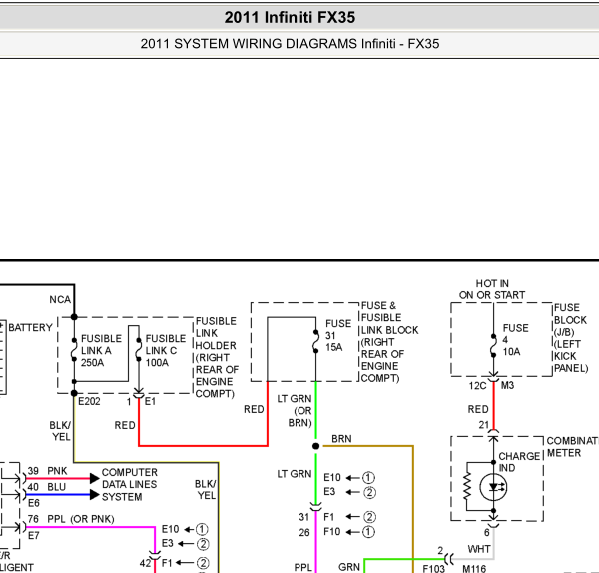
Task: Click the E1 connector label
Action: click(150, 401)
